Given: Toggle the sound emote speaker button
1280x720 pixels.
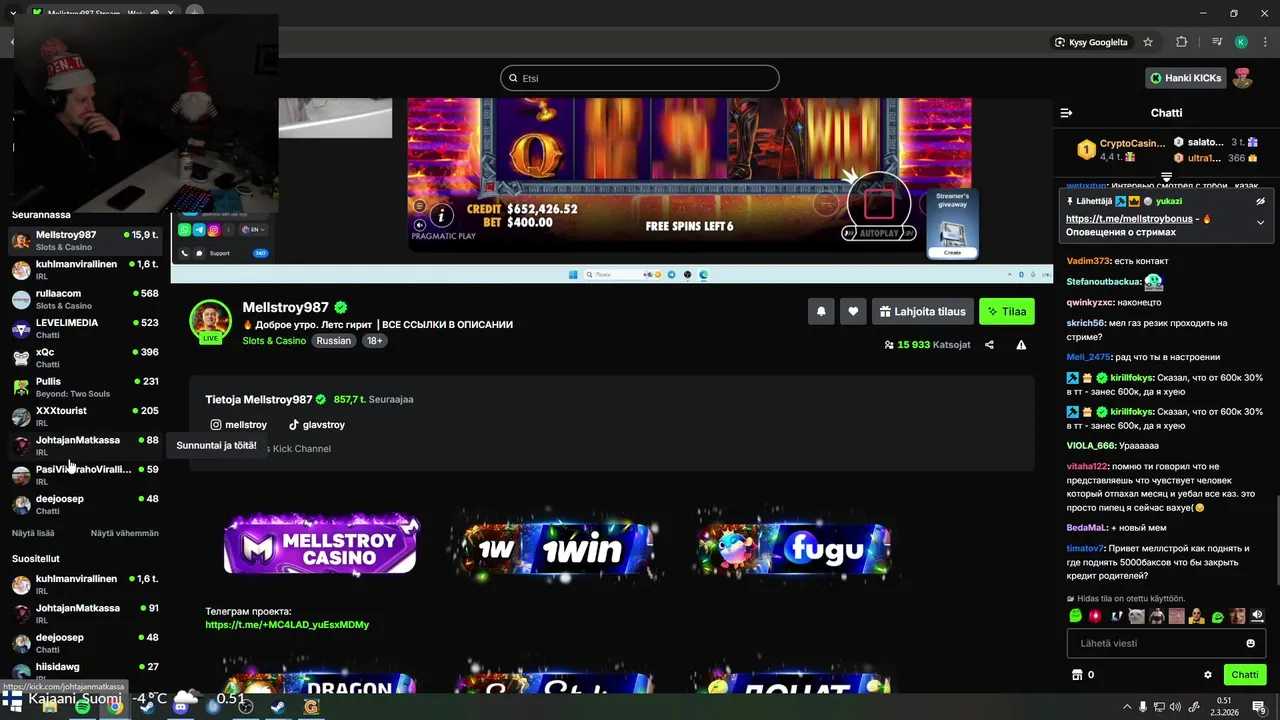Looking at the screenshot, I should [x=1258, y=616].
